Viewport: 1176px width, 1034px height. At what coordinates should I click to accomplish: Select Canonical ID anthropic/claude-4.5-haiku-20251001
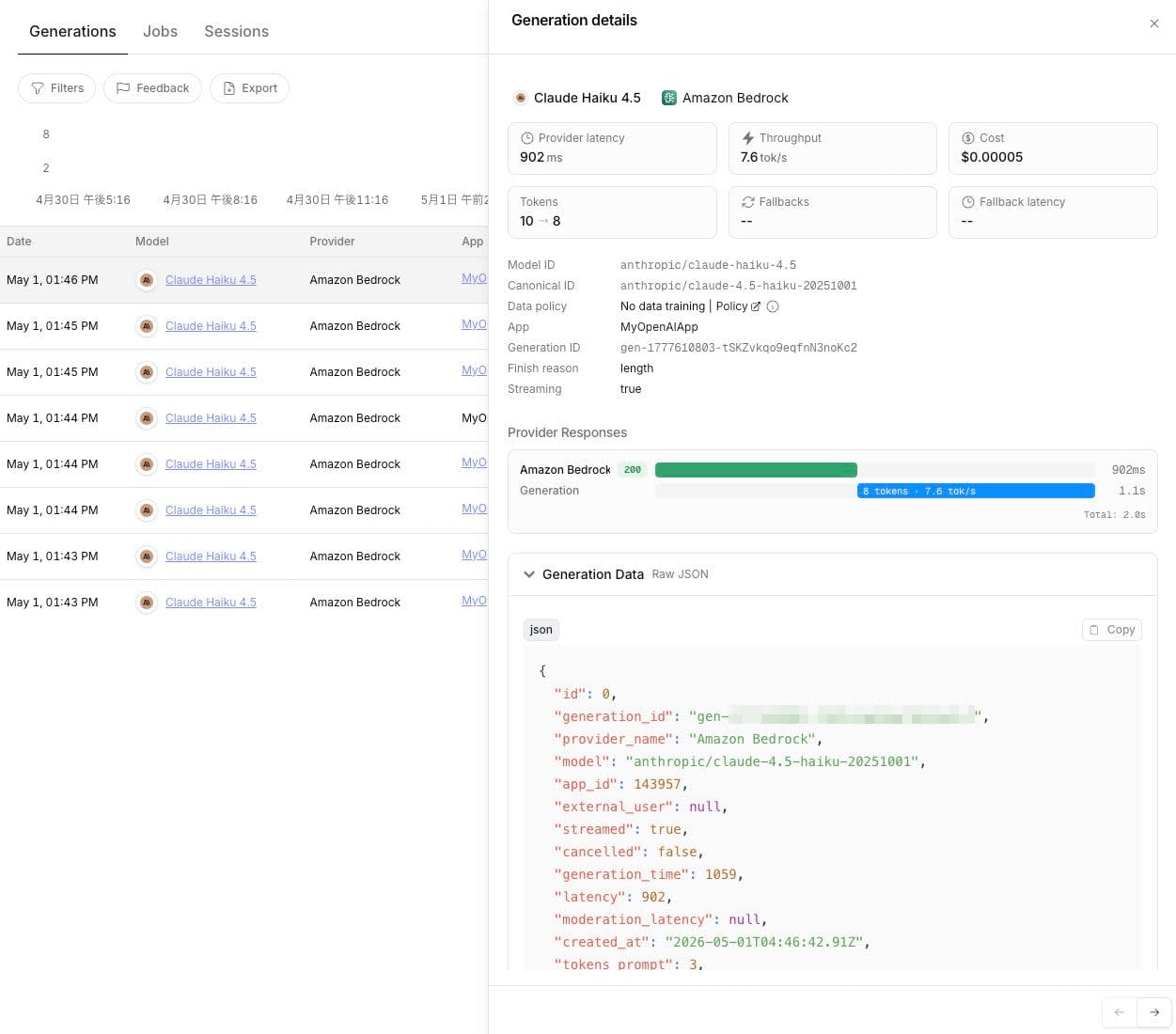pos(739,286)
